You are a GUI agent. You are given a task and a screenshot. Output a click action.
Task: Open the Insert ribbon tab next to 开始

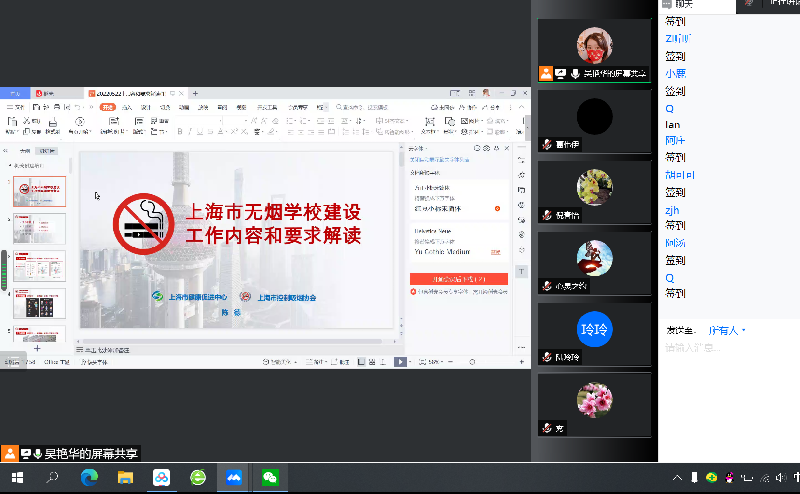pos(127,107)
